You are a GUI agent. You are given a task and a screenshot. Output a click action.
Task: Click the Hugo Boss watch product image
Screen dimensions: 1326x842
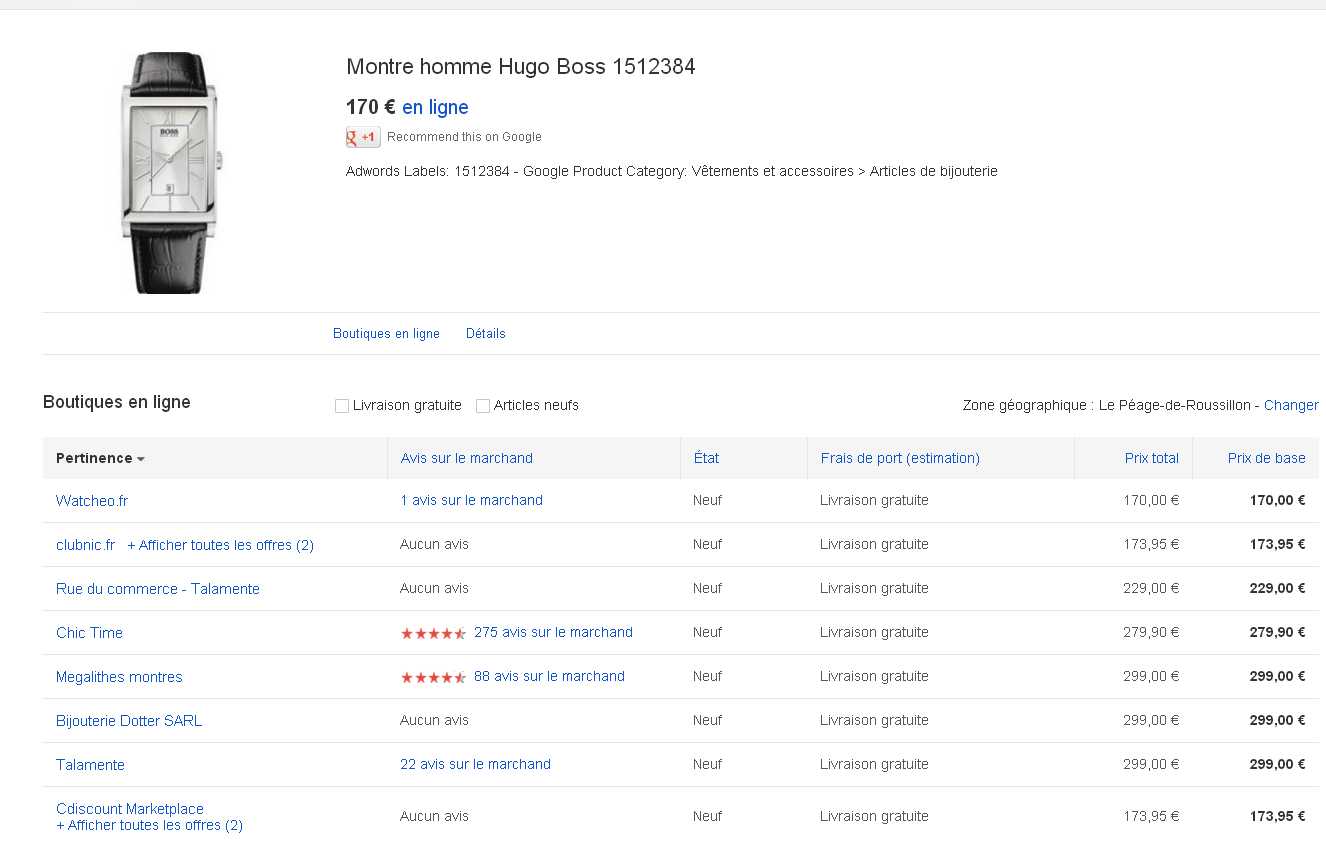point(171,172)
